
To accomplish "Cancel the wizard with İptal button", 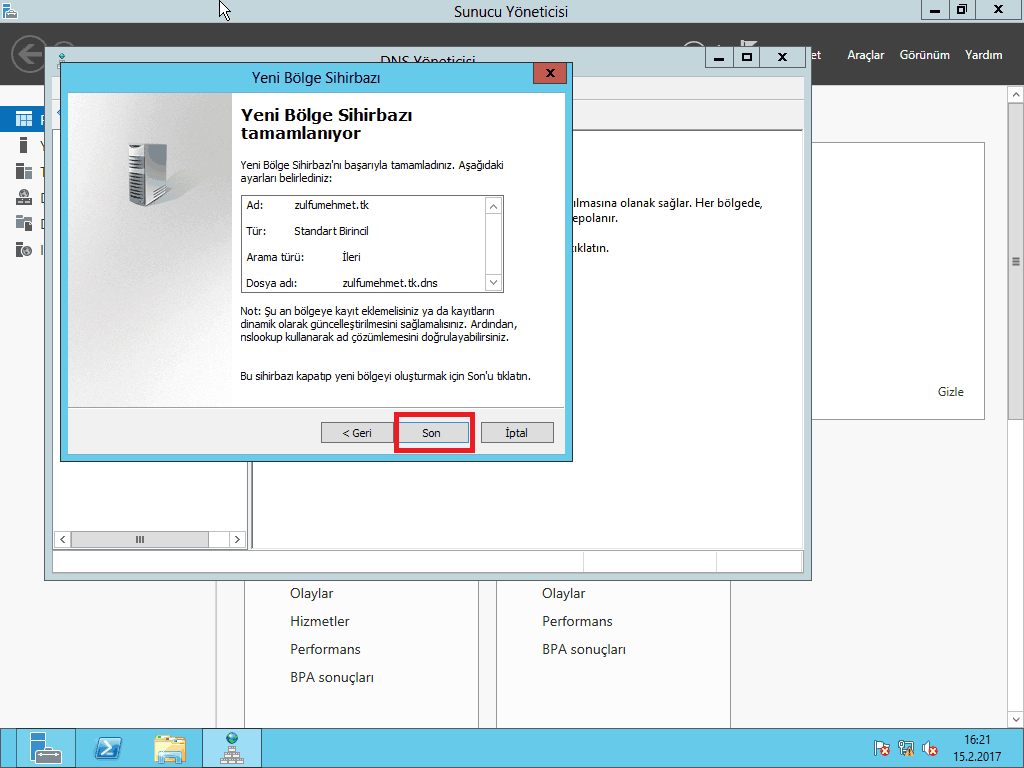I will (517, 432).
